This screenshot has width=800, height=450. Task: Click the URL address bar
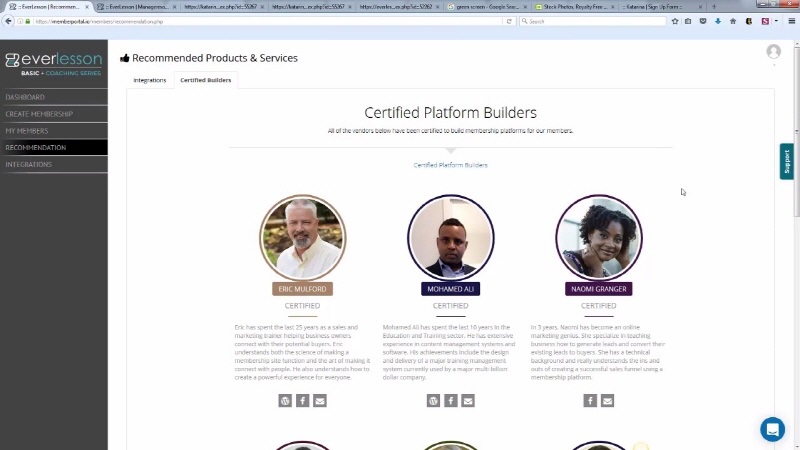[265, 21]
